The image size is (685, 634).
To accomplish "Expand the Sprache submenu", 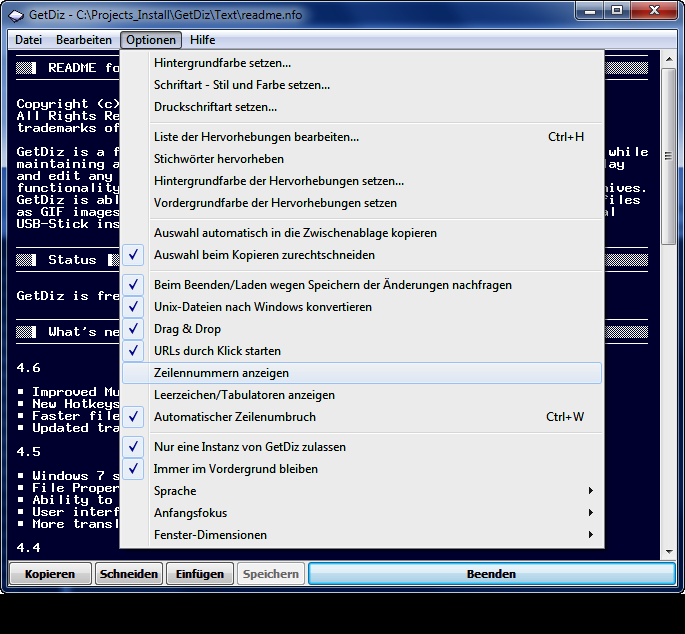I will tap(362, 491).
